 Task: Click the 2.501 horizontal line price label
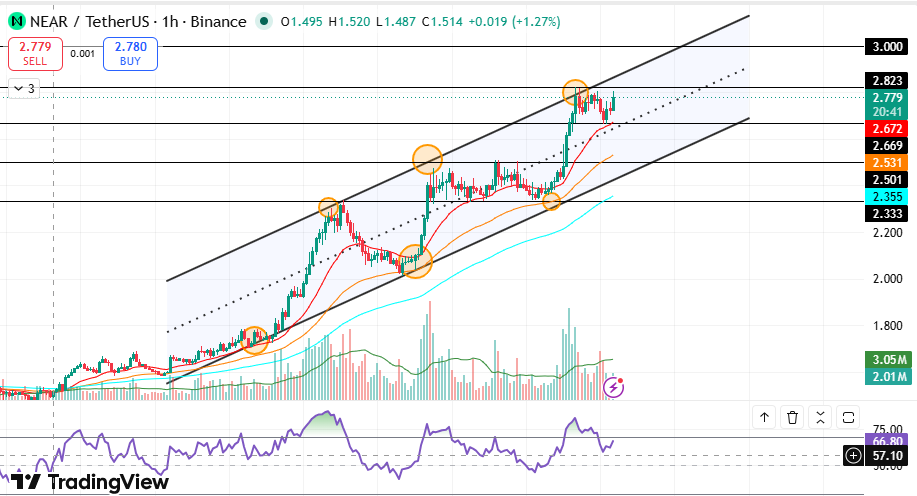(x=887, y=180)
